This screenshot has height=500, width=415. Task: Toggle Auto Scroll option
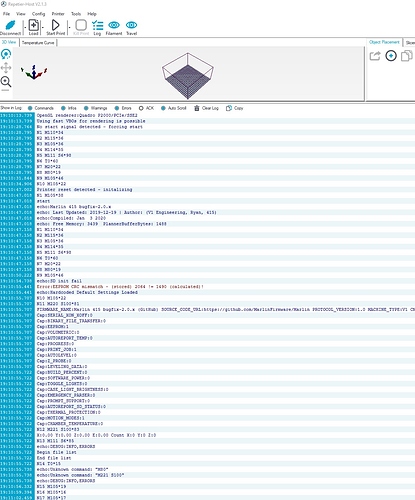(174, 108)
